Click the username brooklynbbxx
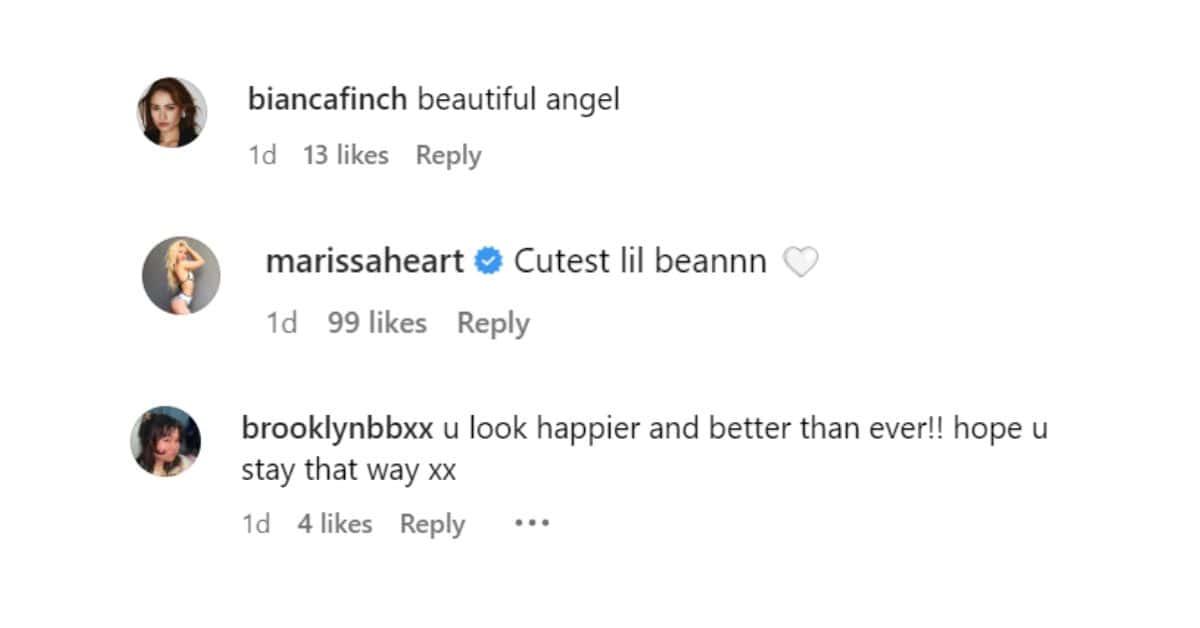The width and height of the screenshot is (1200, 628). pos(337,427)
